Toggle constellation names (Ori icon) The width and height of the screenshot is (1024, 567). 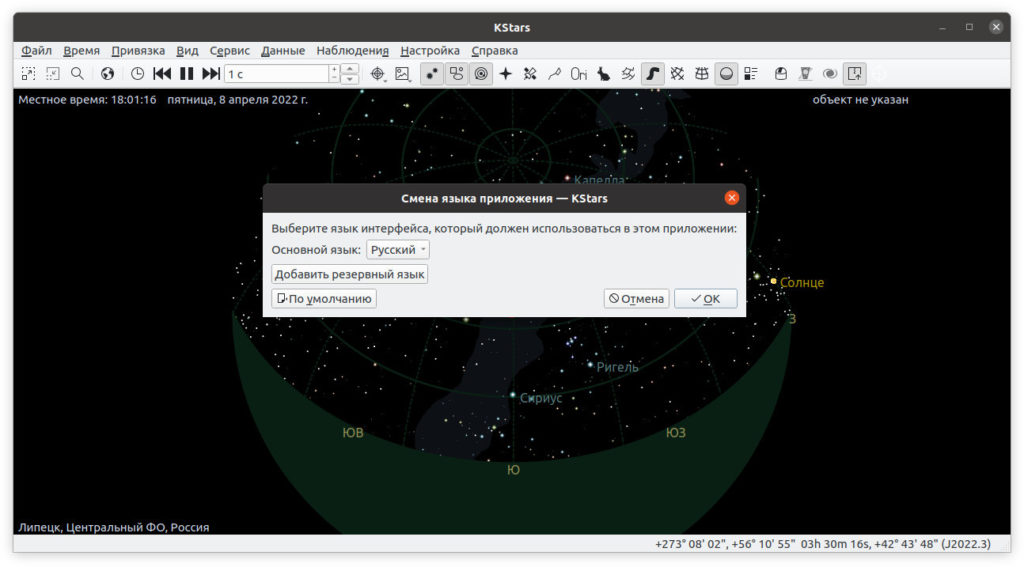pyautogui.click(x=579, y=74)
